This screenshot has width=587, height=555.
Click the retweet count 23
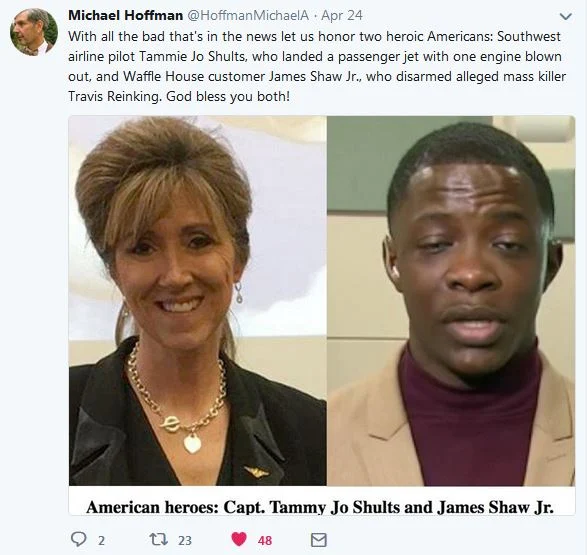185,540
